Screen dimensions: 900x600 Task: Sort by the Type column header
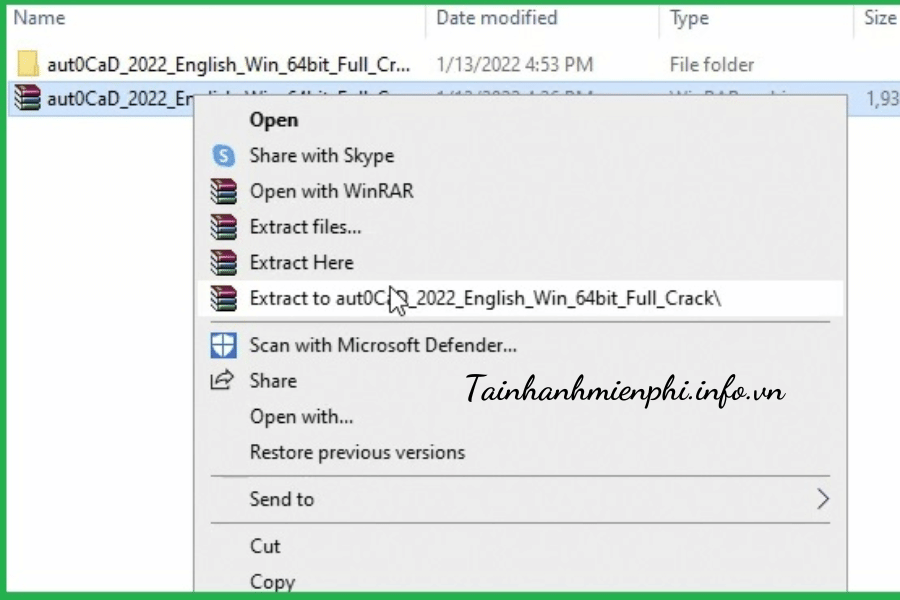(689, 18)
